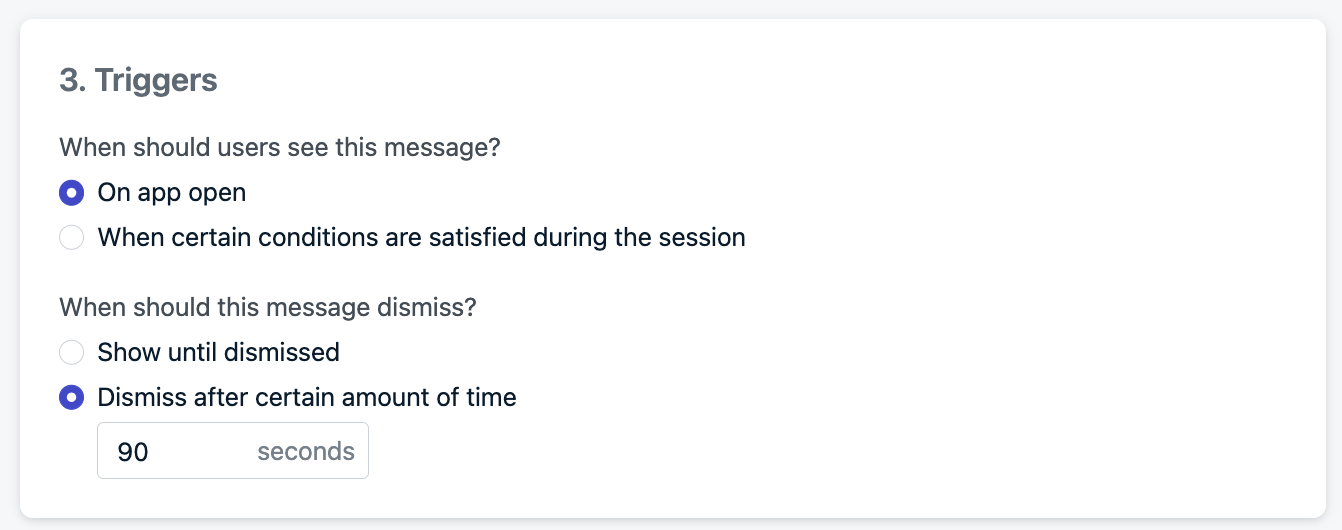Click the 'On app open' label text
1342x530 pixels.
172,192
